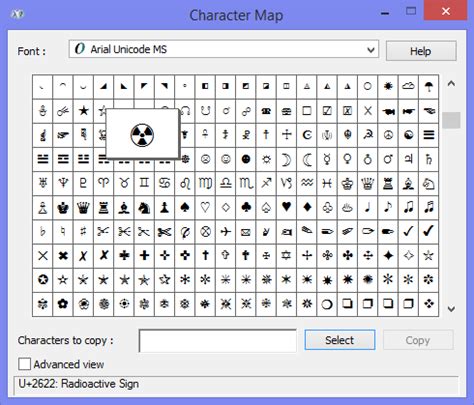Viewport: 474px width, 405px height.
Task: Pick the ankh symbol
Action: point(205,135)
